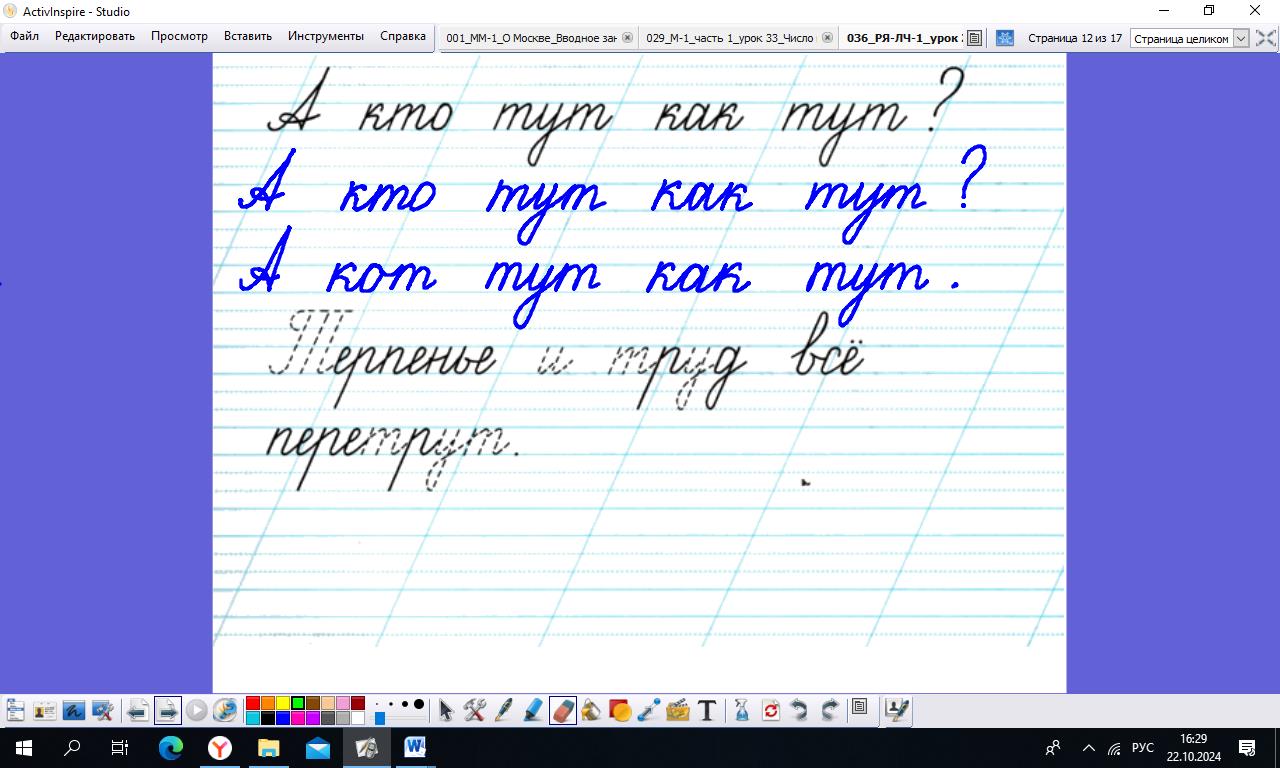The image size is (1280, 768).
Task: Open the ExpressPoll icon
Action: 225,710
